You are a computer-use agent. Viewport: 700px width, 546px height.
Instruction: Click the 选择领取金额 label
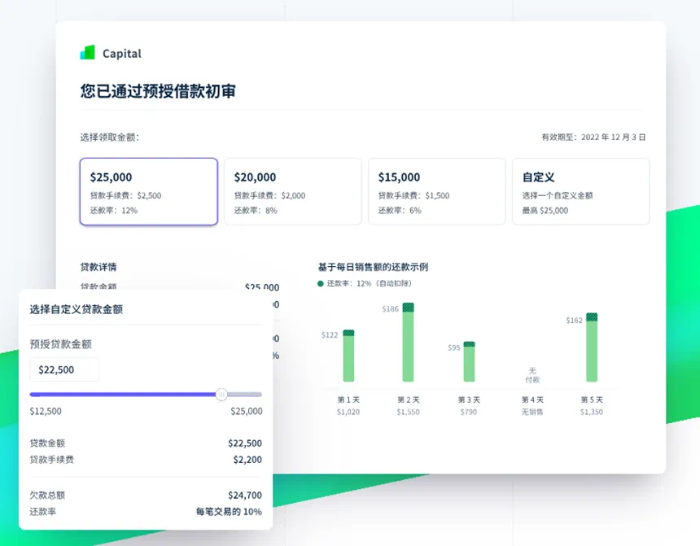click(110, 137)
